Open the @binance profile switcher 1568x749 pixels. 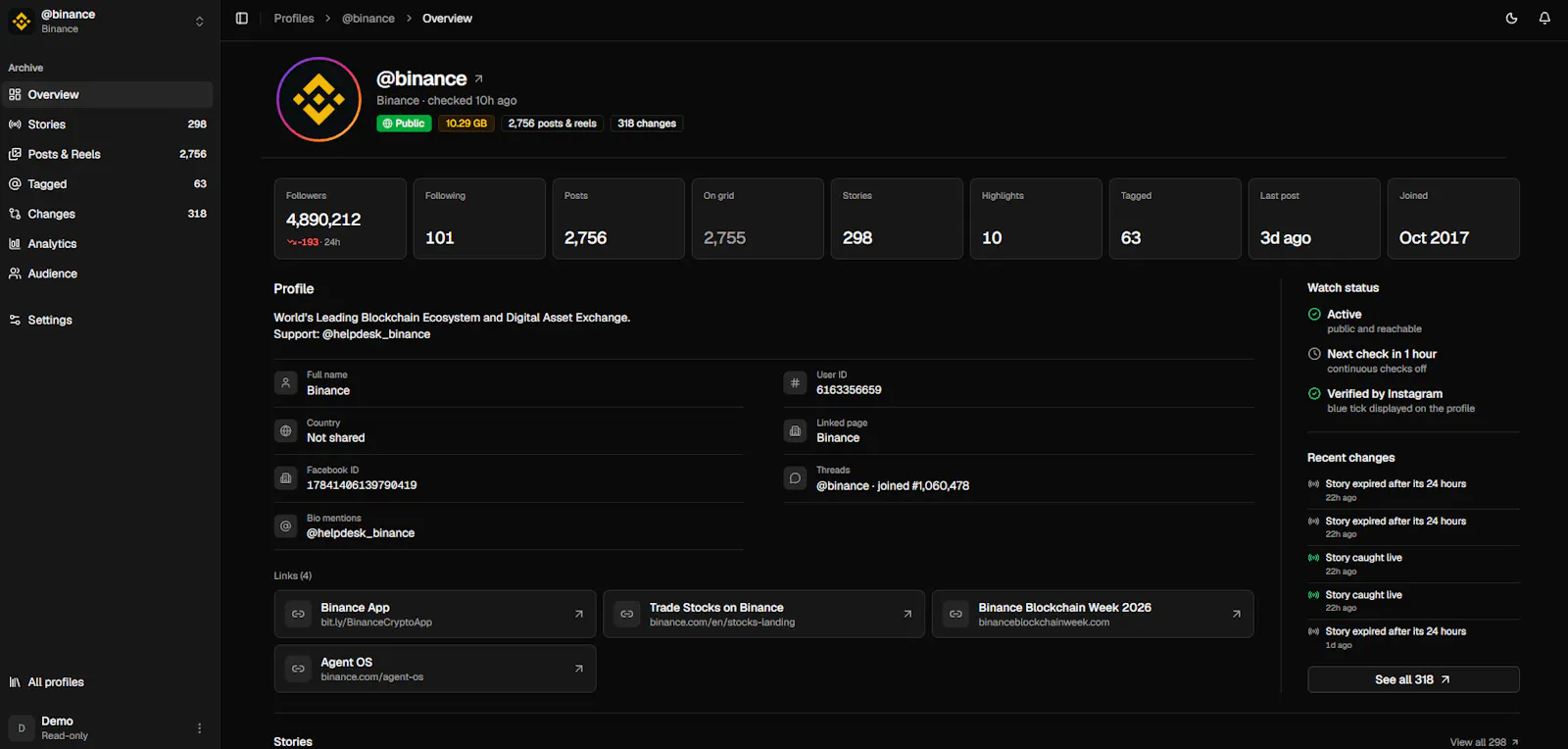[108, 22]
